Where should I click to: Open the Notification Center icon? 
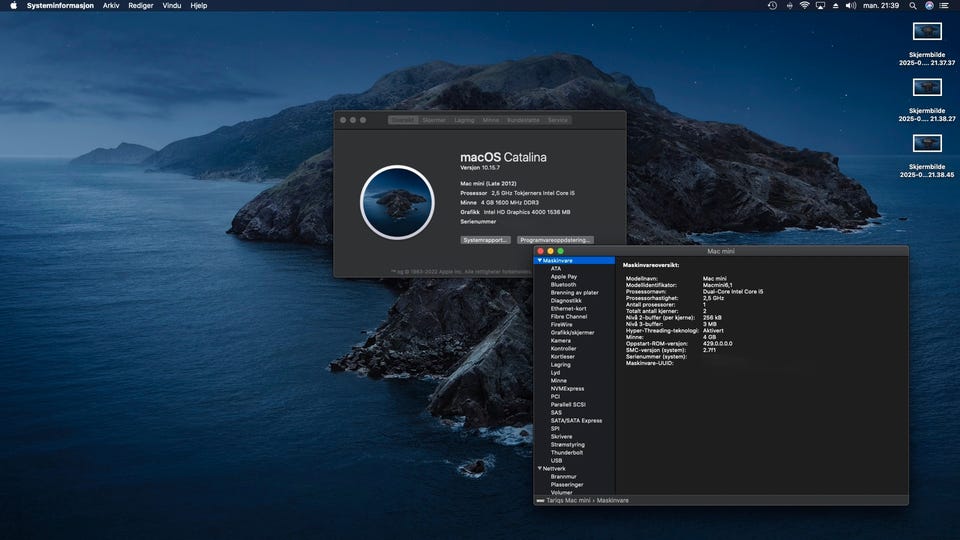pyautogui.click(x=945, y=6)
